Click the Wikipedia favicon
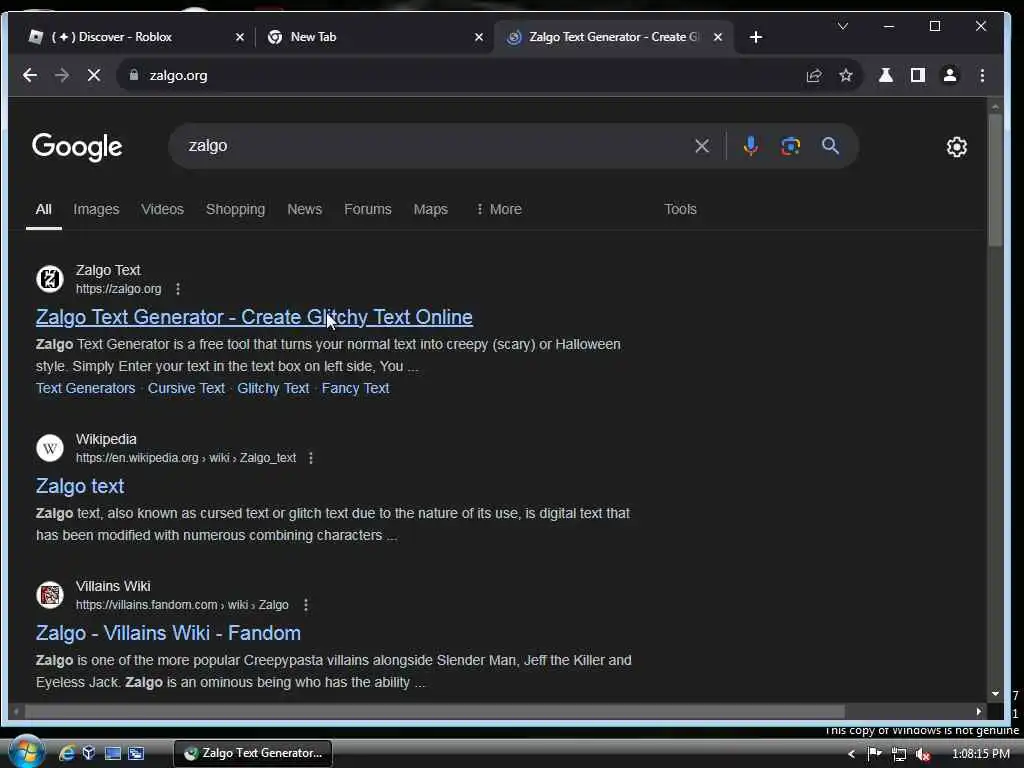Screen dimensions: 1024x768 click(x=50, y=448)
